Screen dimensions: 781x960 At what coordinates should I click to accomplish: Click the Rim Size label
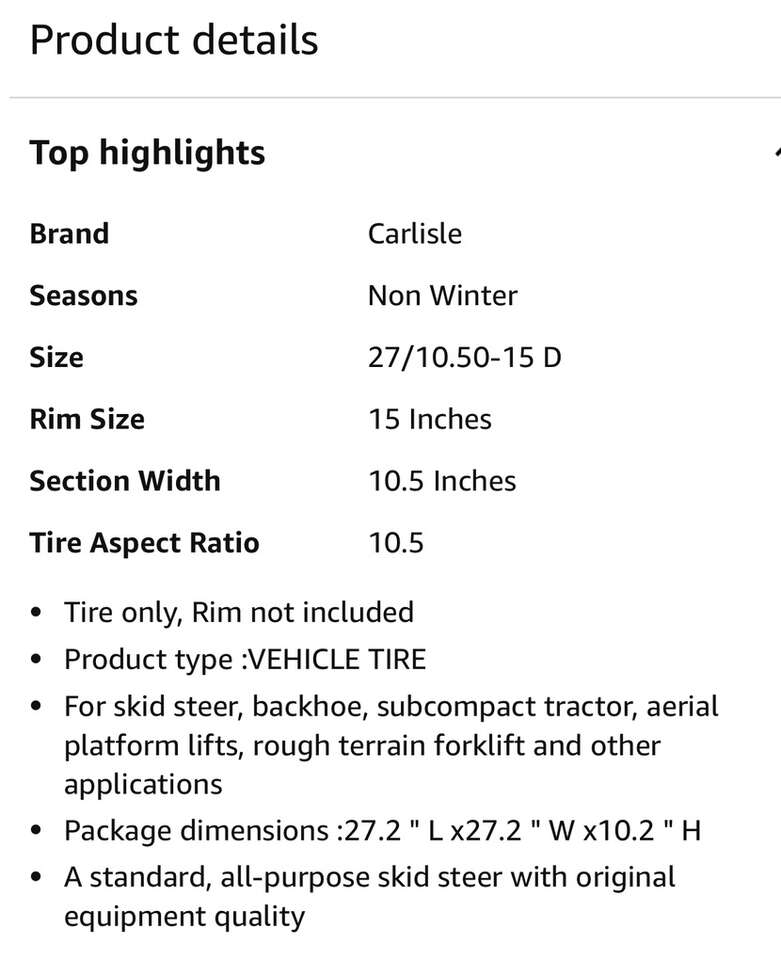coord(87,419)
